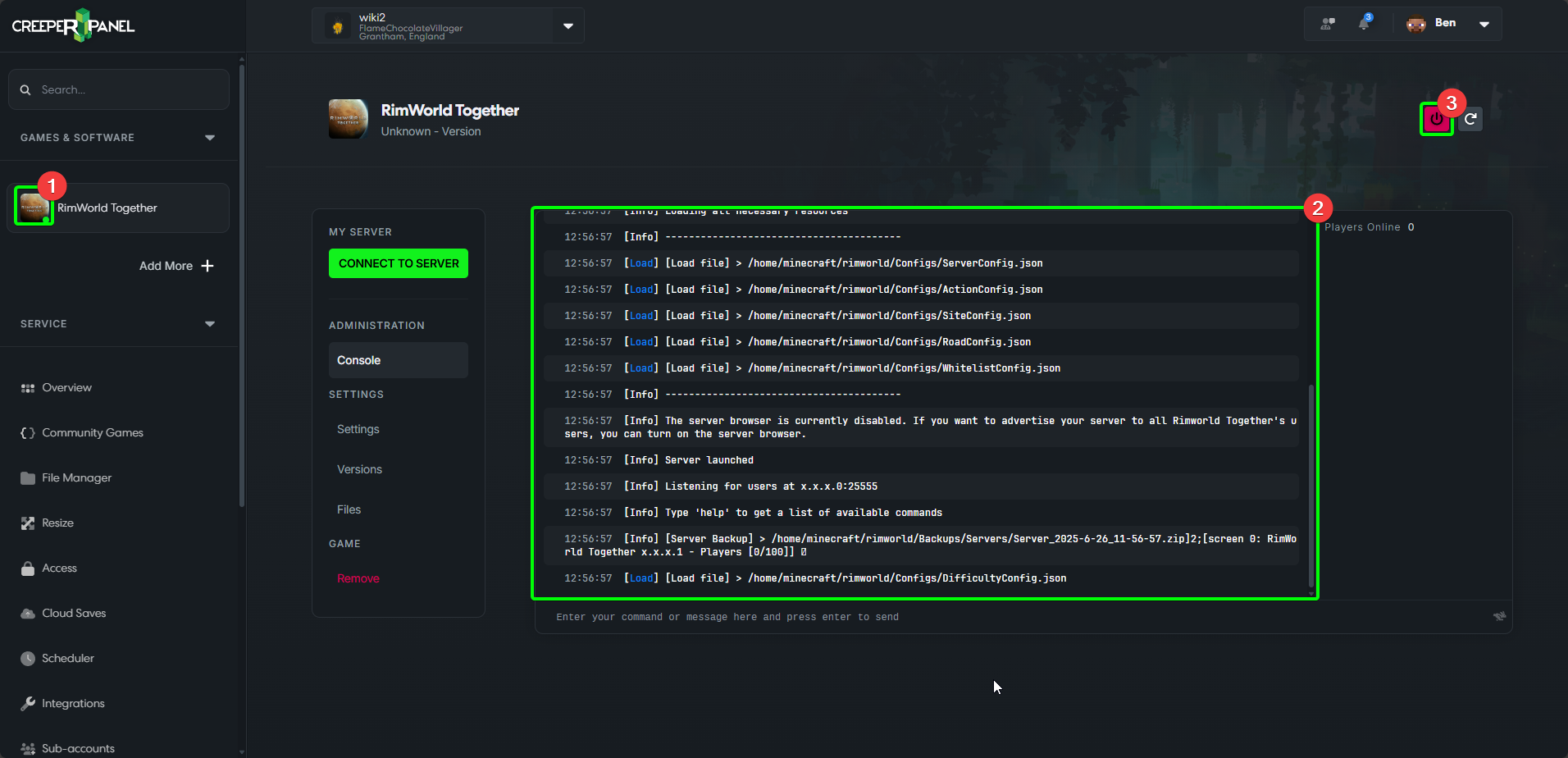
Task: Open the Community Games link
Action: (93, 433)
